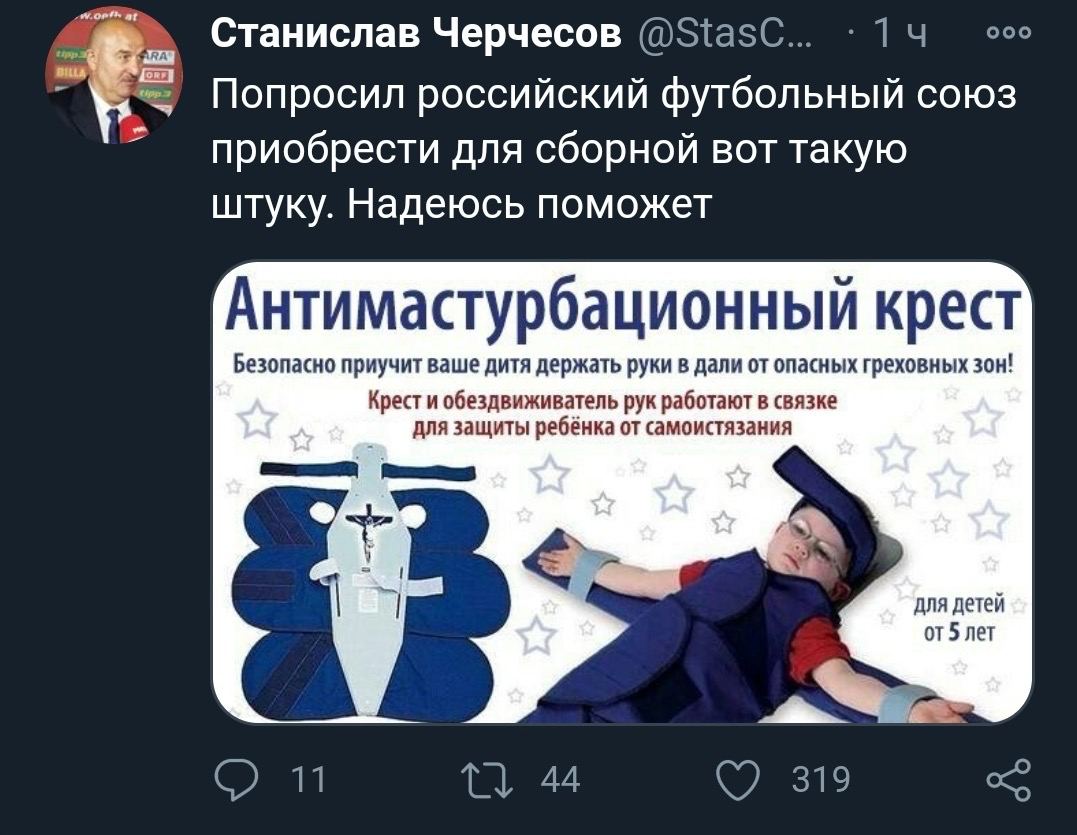Click the reply speech bubble icon

pyautogui.click(x=237, y=779)
